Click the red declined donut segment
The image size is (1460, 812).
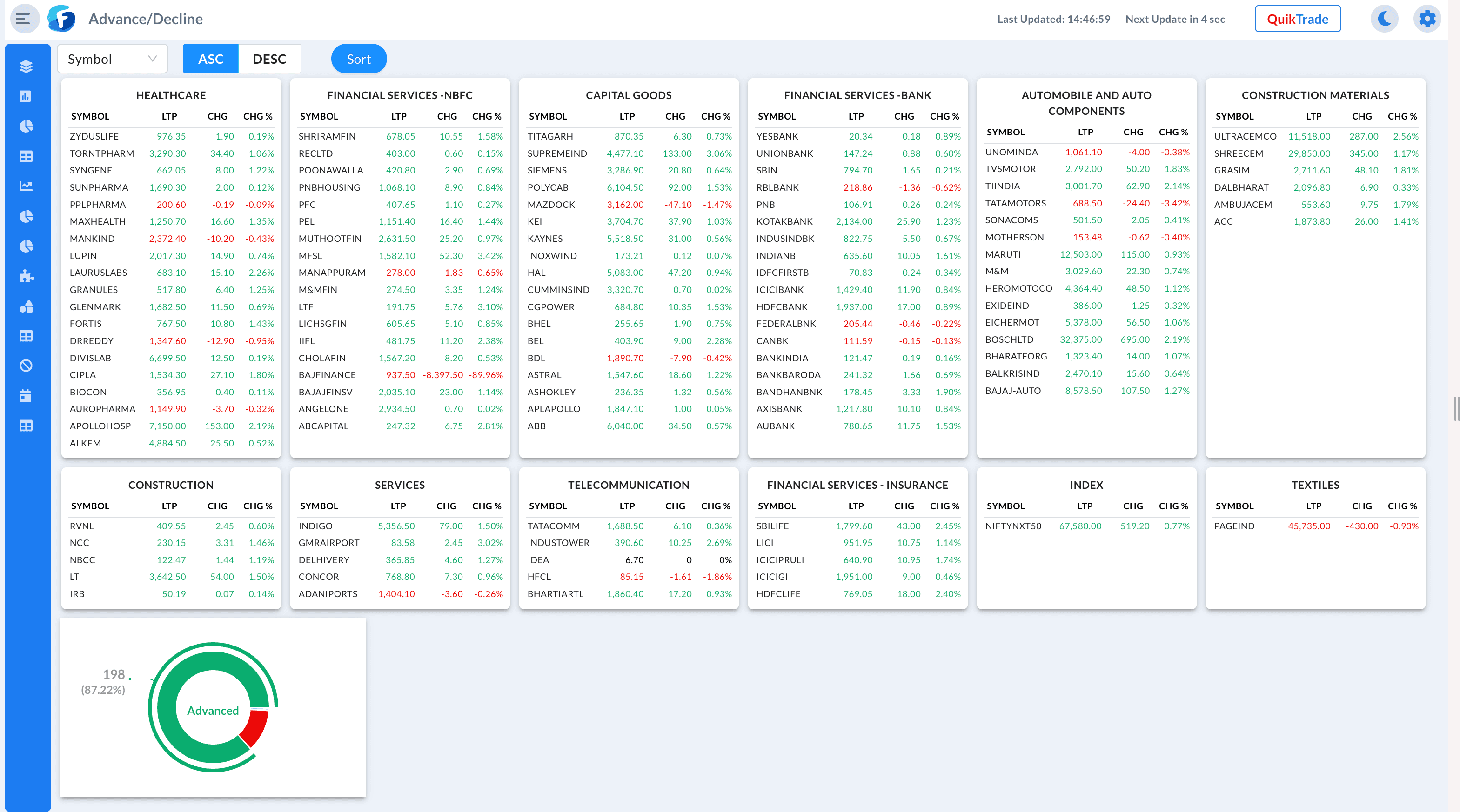tap(255, 728)
